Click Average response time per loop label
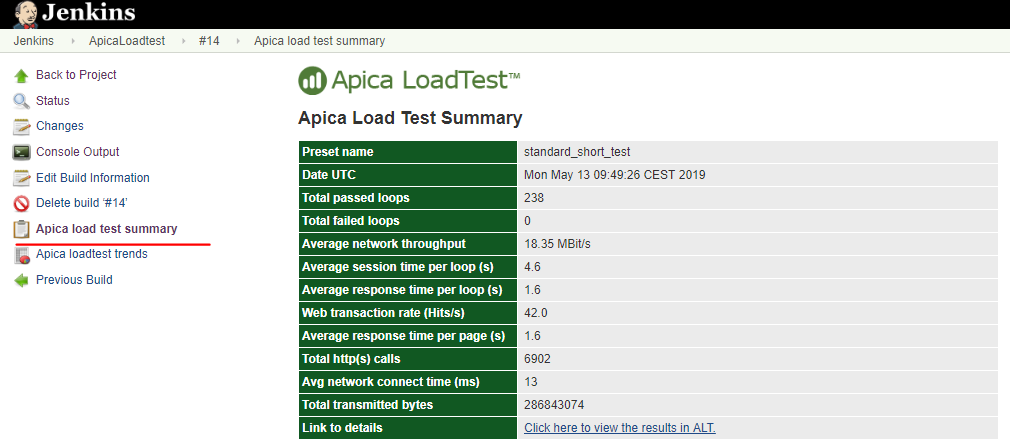 point(402,290)
